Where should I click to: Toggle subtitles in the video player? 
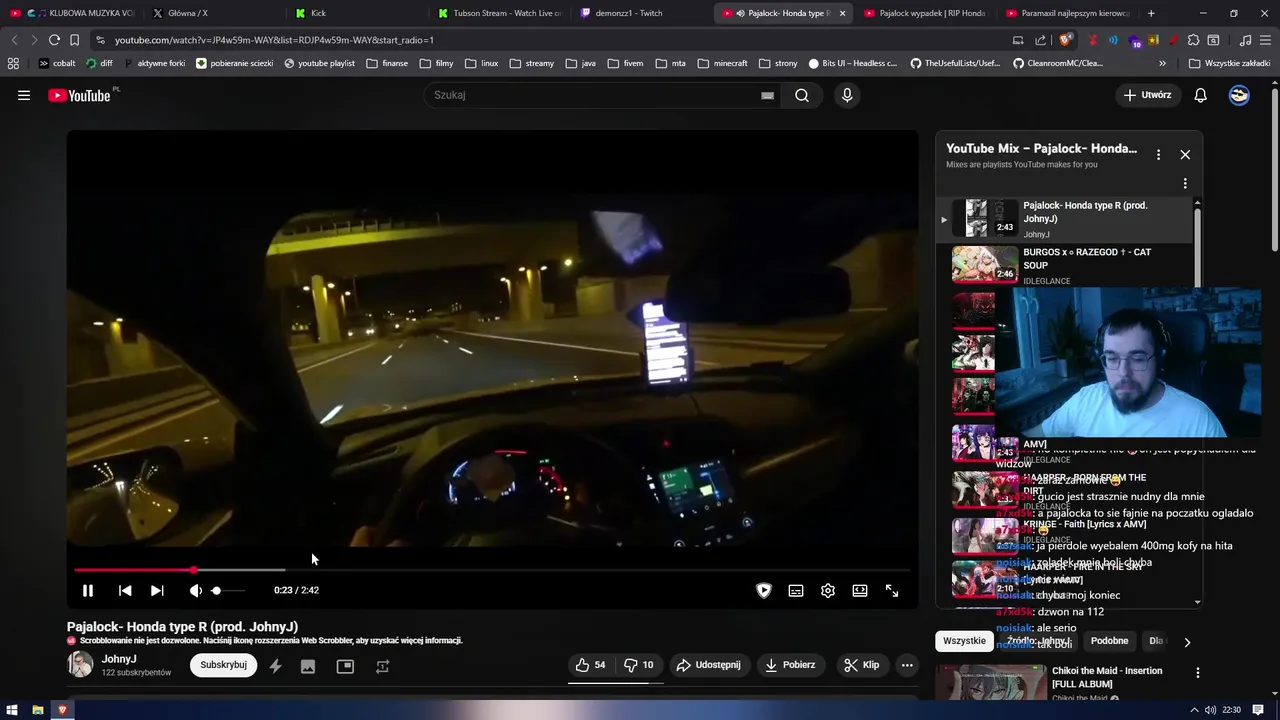pyautogui.click(x=796, y=591)
